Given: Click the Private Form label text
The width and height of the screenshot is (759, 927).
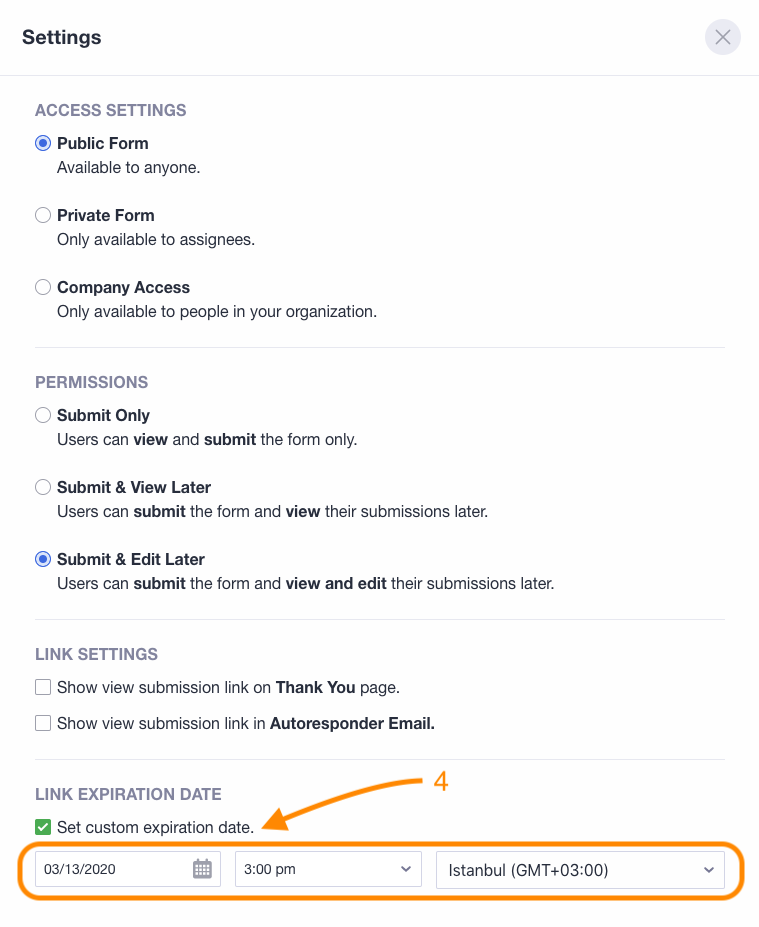Looking at the screenshot, I should [x=106, y=215].
